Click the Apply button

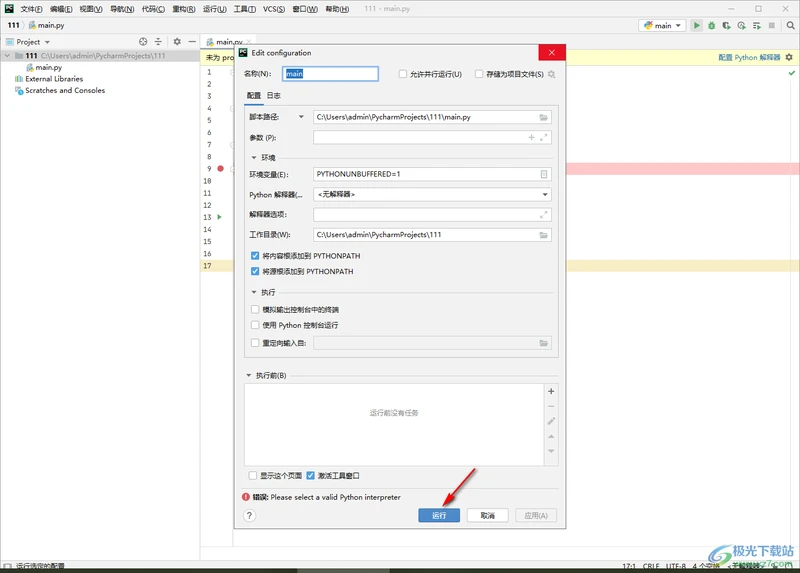(x=536, y=515)
